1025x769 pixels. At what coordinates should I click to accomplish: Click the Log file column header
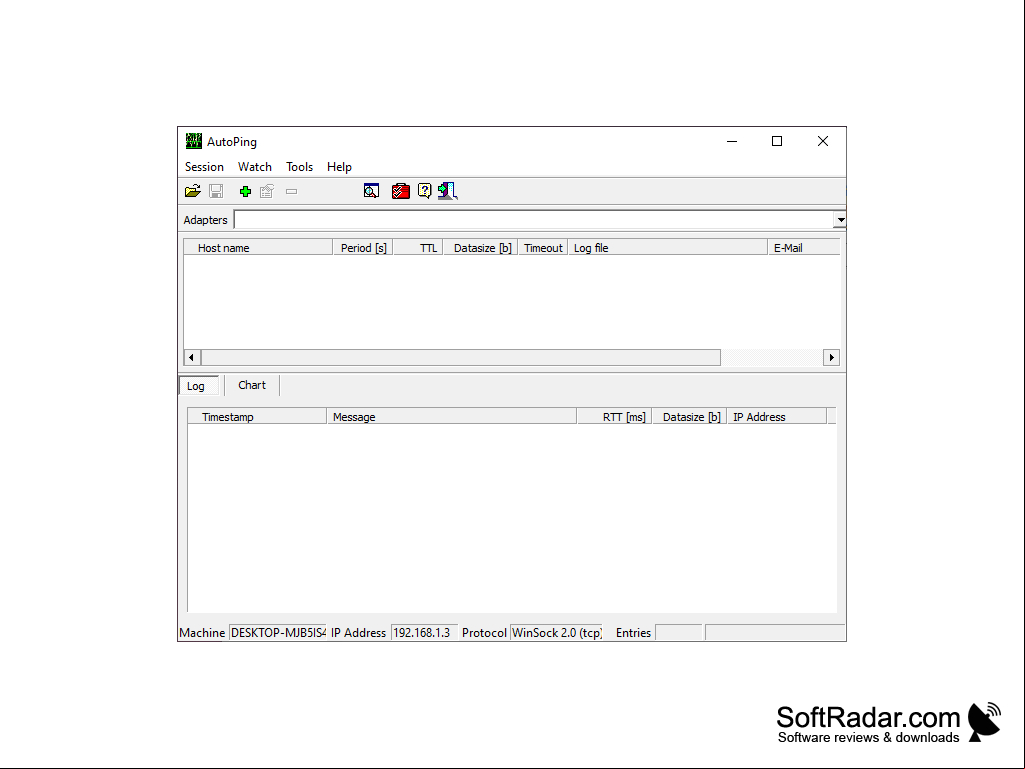tap(667, 248)
